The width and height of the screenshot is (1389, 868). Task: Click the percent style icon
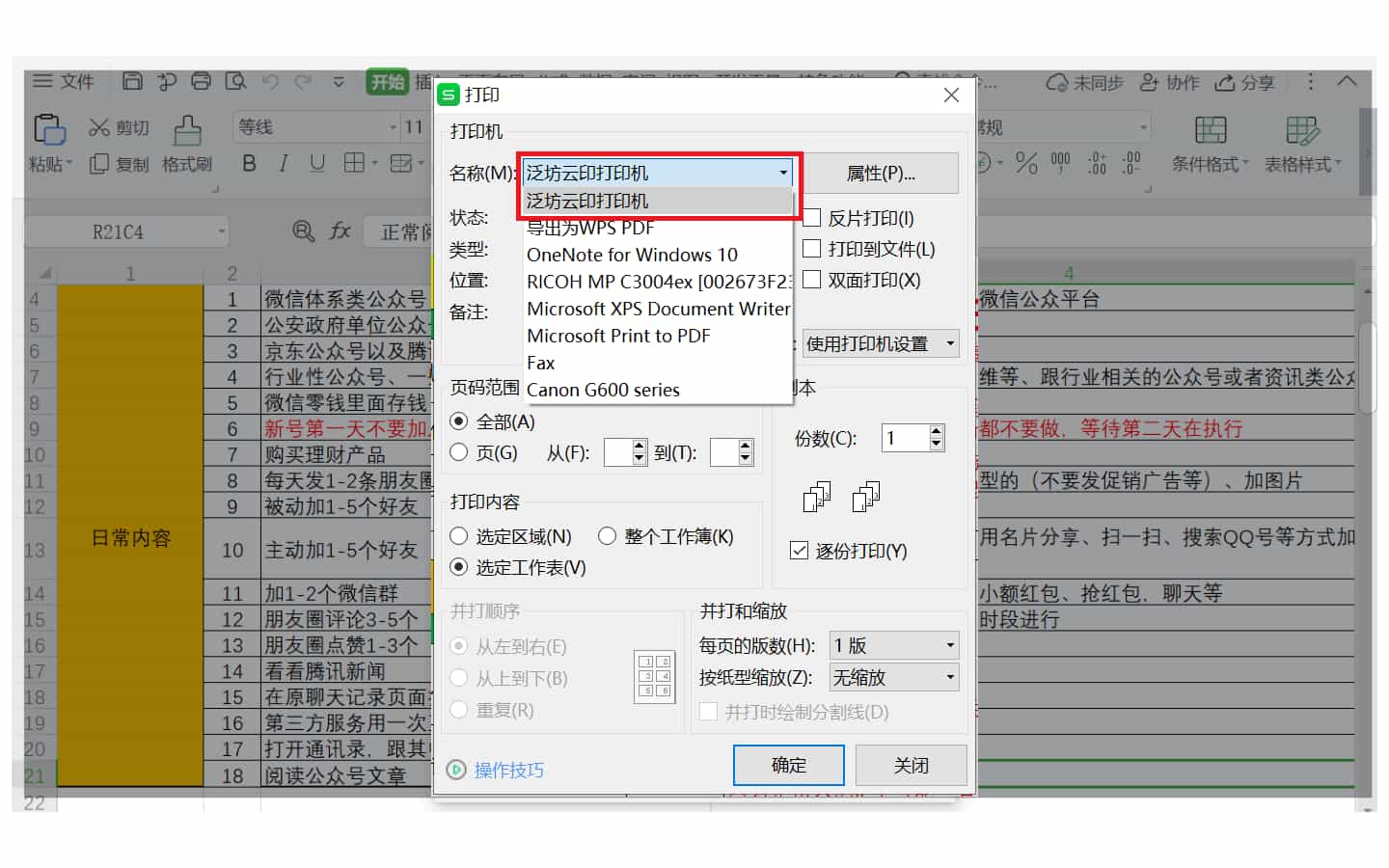pyautogui.click(x=1026, y=163)
